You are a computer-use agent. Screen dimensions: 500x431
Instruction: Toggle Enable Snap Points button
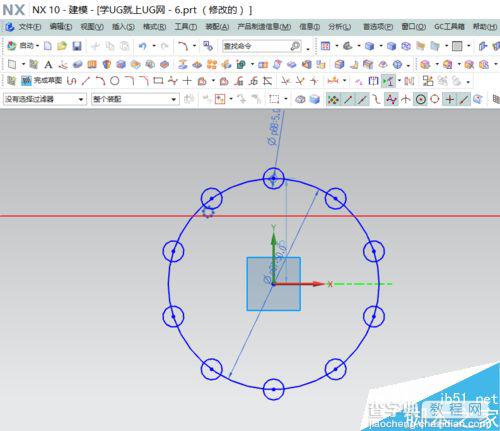tap(333, 99)
